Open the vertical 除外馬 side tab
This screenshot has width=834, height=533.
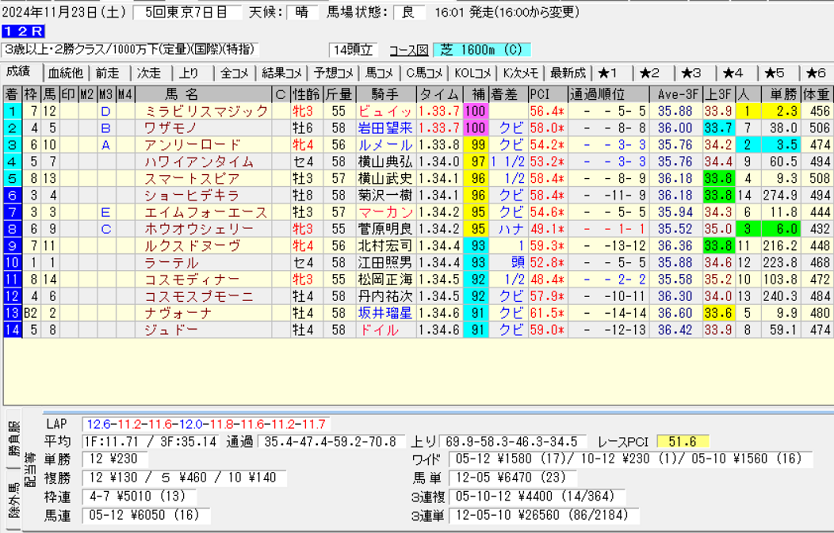click(x=13, y=507)
